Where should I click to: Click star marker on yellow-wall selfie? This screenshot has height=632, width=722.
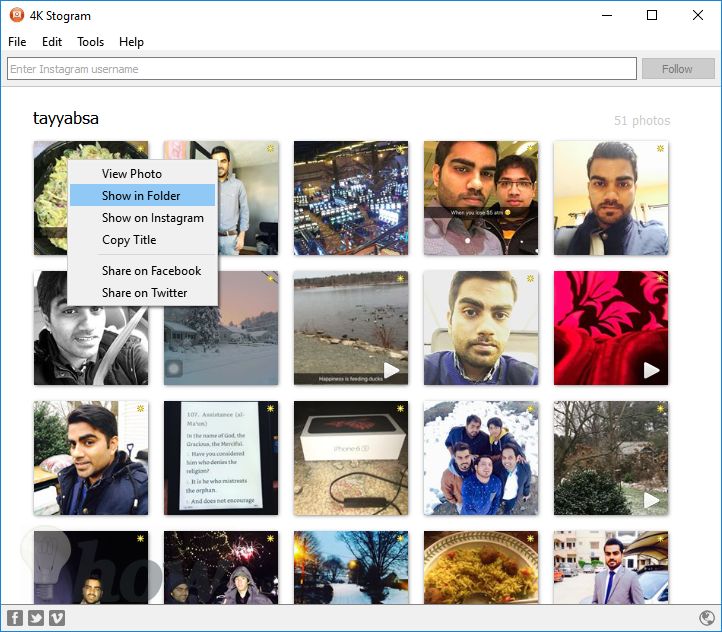pos(660,148)
